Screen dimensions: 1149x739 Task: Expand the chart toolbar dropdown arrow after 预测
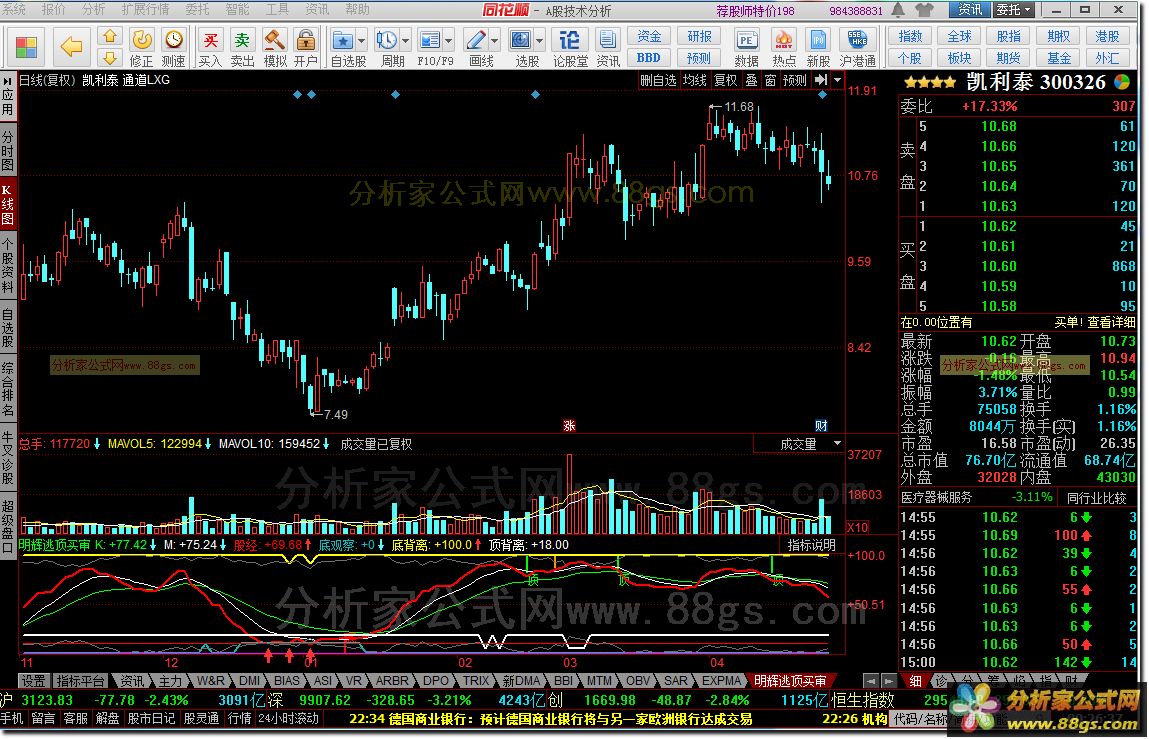click(838, 80)
